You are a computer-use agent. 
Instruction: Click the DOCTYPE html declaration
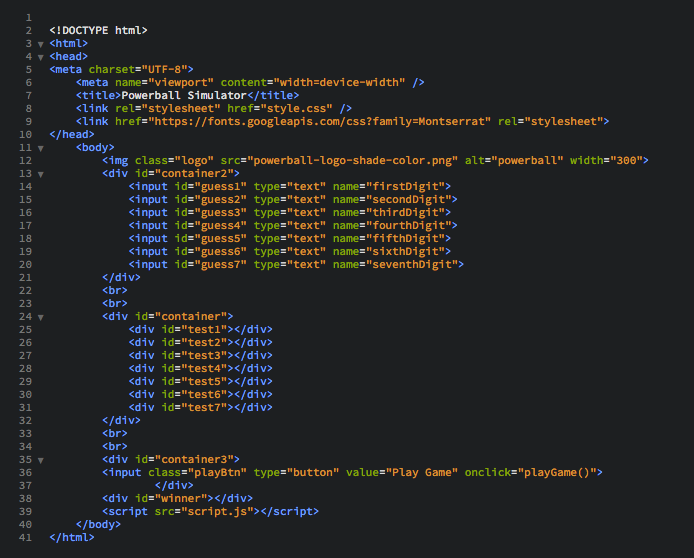tap(98, 31)
